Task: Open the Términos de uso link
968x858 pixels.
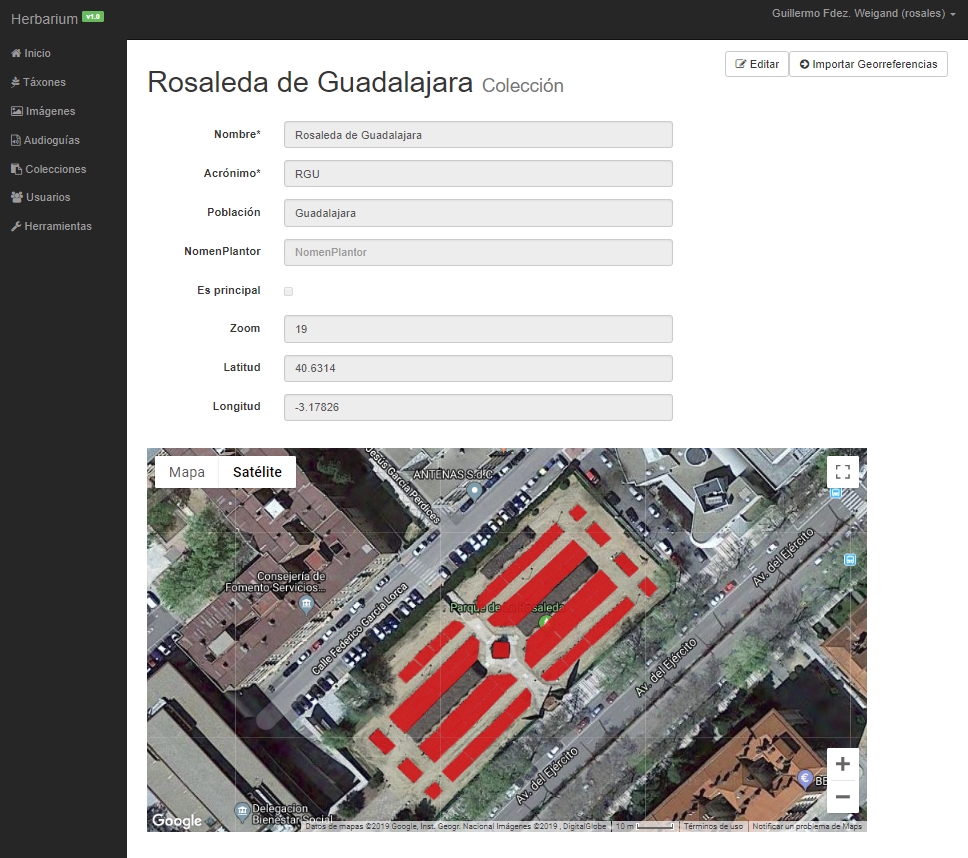Action: click(x=713, y=827)
